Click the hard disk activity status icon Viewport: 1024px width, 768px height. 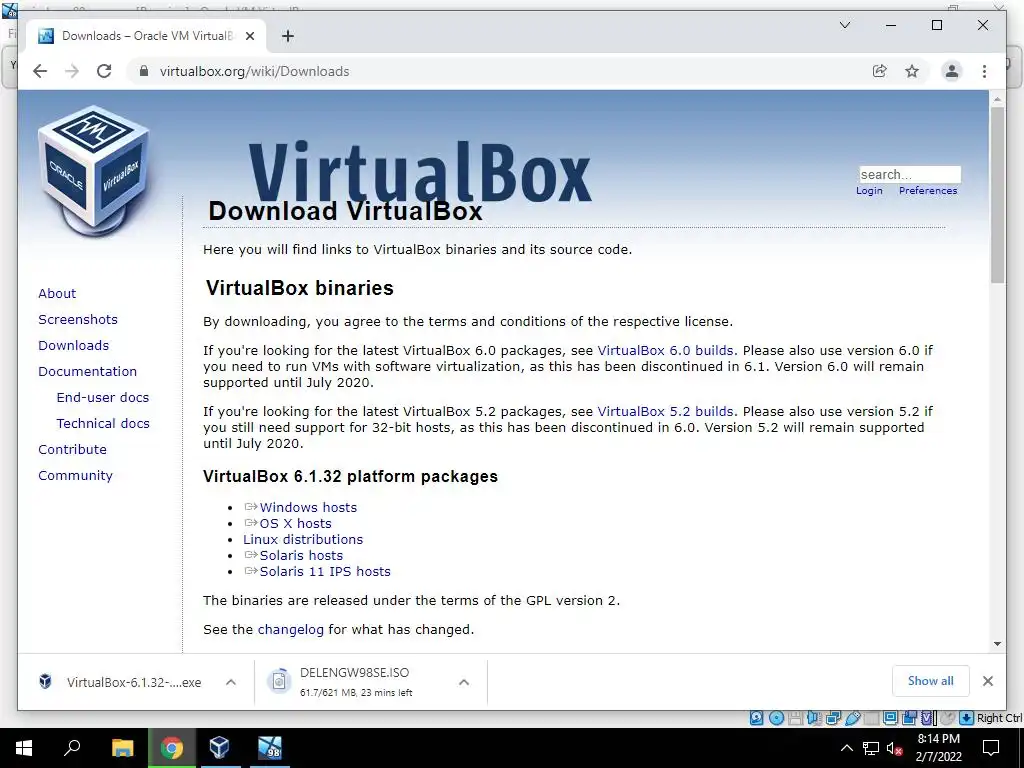pos(756,718)
